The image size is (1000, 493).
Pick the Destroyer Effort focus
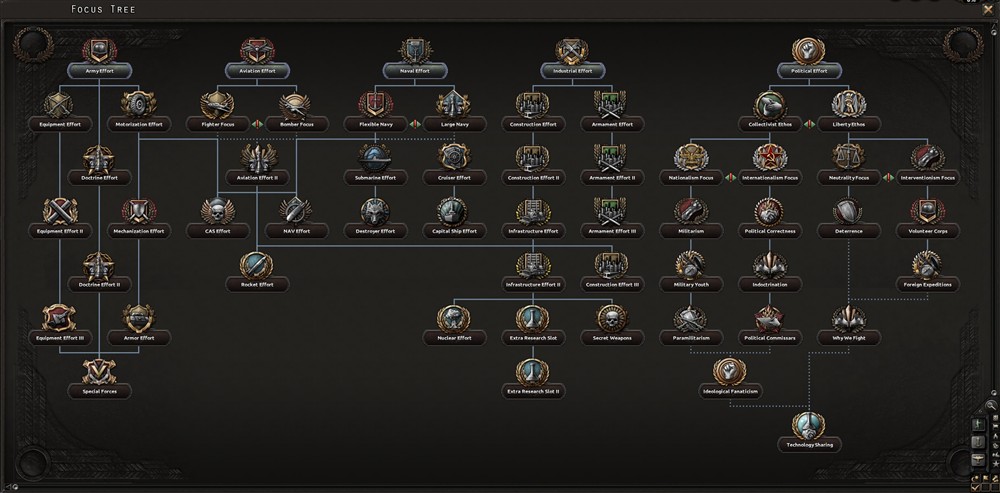376,211
